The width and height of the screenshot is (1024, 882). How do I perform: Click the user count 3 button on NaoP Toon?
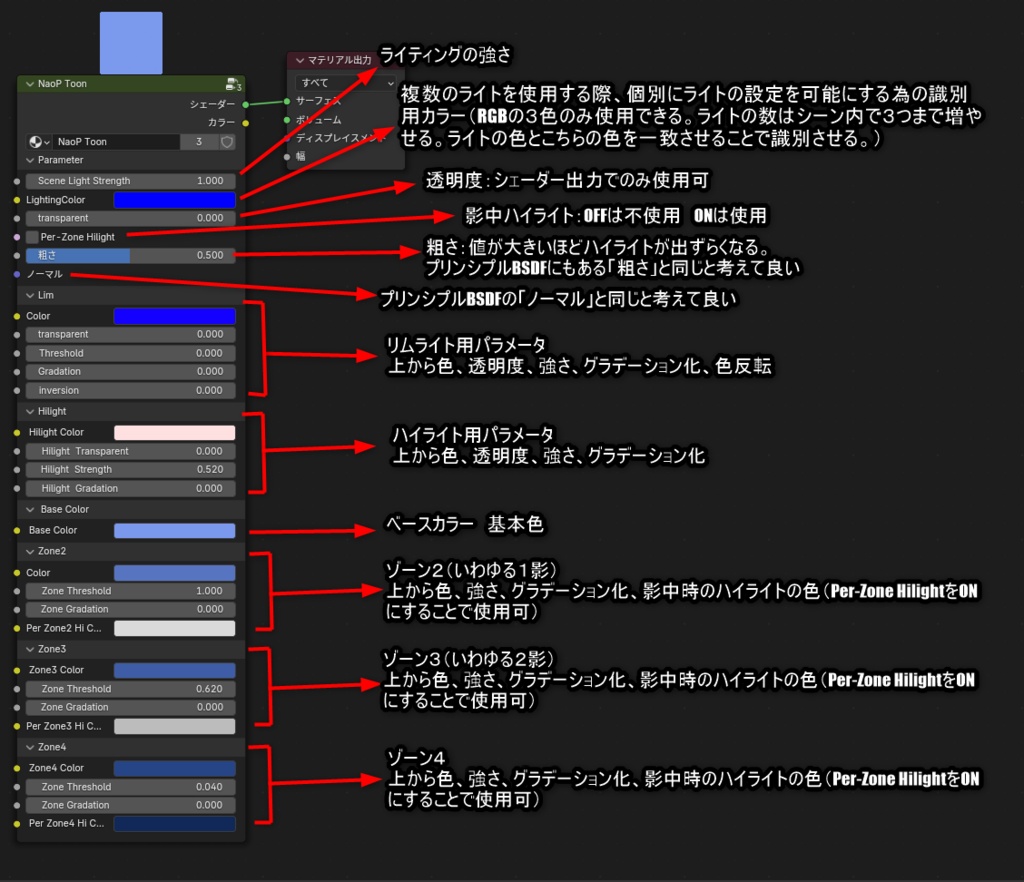199,142
